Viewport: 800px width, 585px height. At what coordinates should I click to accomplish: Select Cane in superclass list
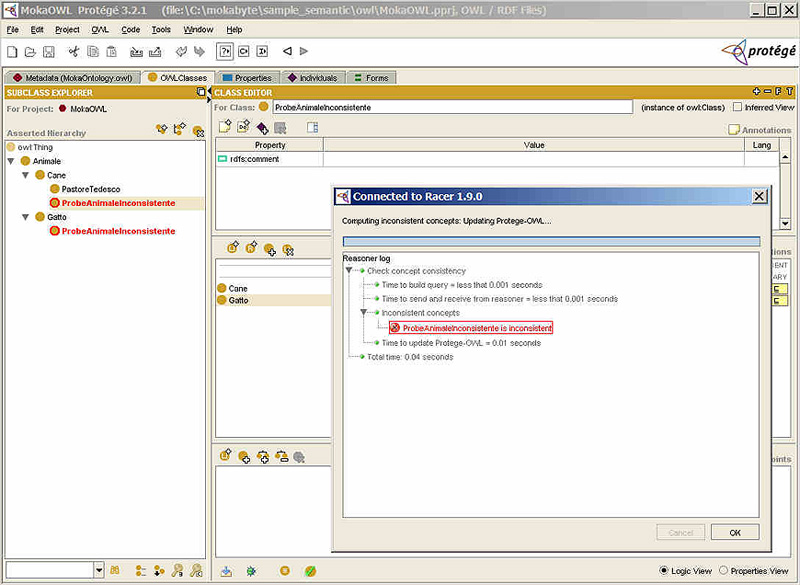pos(238,288)
